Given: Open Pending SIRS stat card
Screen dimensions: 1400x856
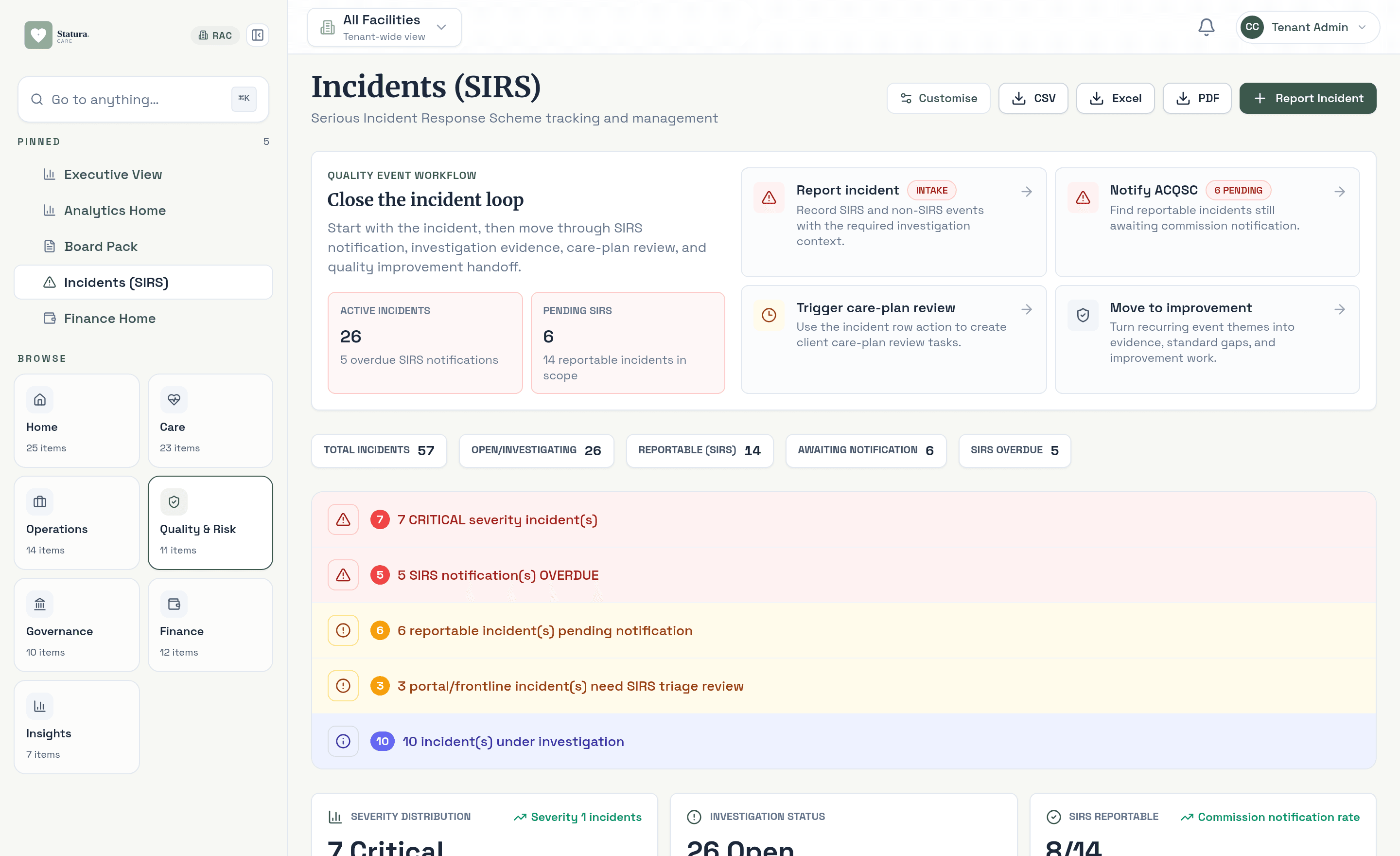Looking at the screenshot, I should coord(627,343).
